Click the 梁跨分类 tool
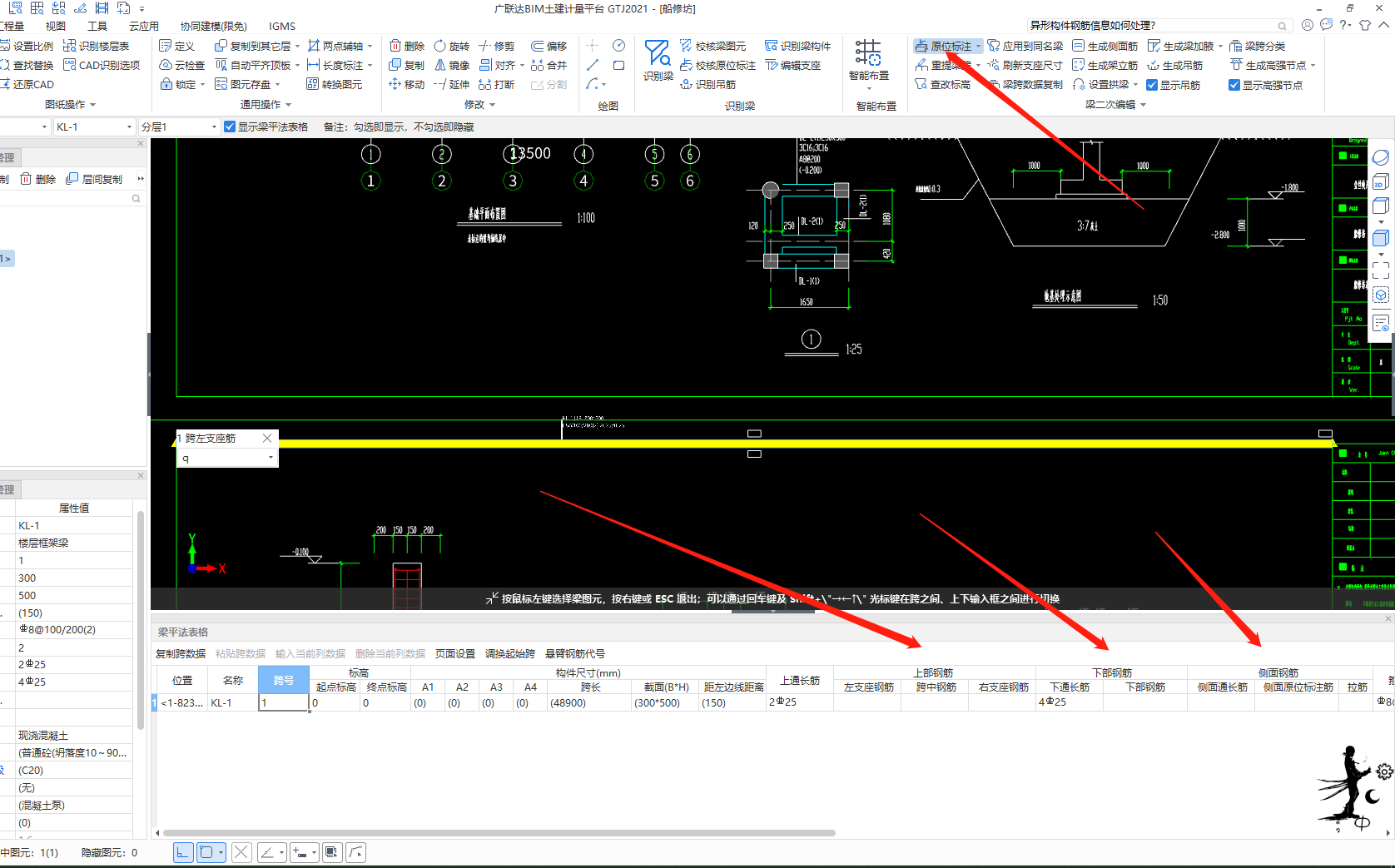 (x=1258, y=46)
